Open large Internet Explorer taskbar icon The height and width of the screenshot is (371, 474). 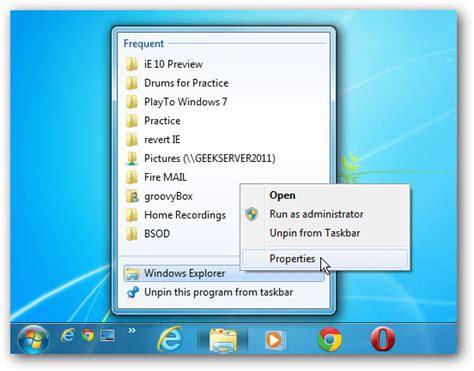[x=170, y=339]
